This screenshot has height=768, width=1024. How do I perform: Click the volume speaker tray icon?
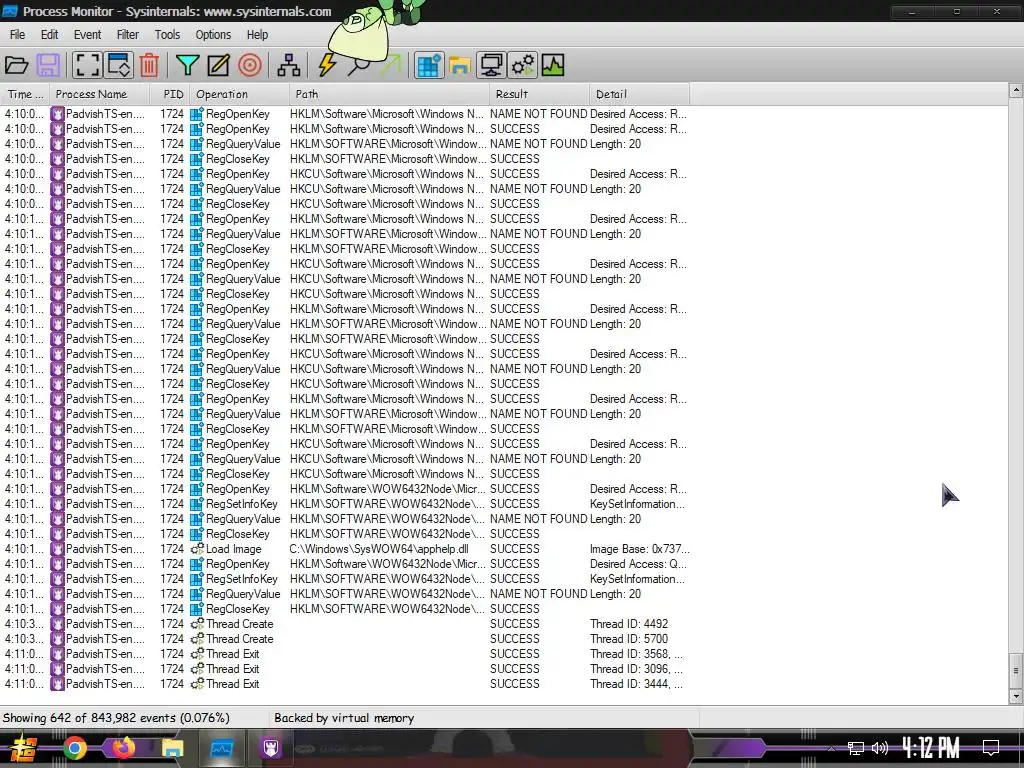pyautogui.click(x=880, y=748)
